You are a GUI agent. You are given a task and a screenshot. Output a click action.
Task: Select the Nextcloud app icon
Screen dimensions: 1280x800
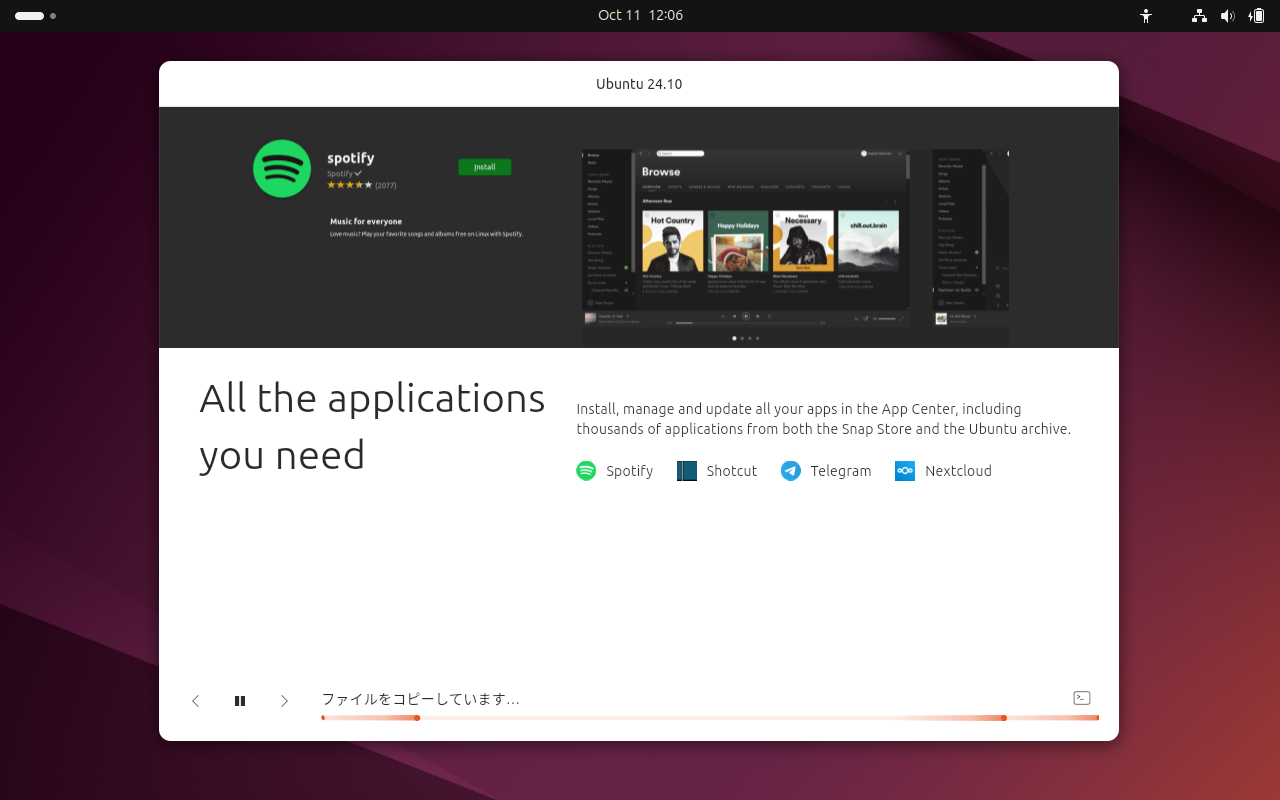click(905, 470)
